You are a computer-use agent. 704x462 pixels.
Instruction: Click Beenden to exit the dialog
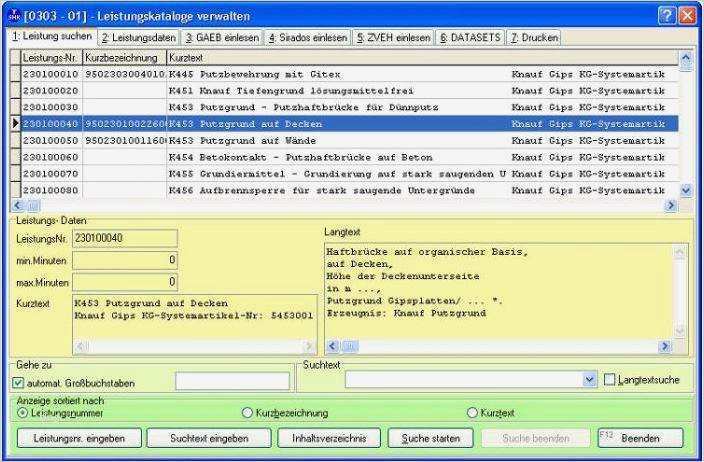640,438
